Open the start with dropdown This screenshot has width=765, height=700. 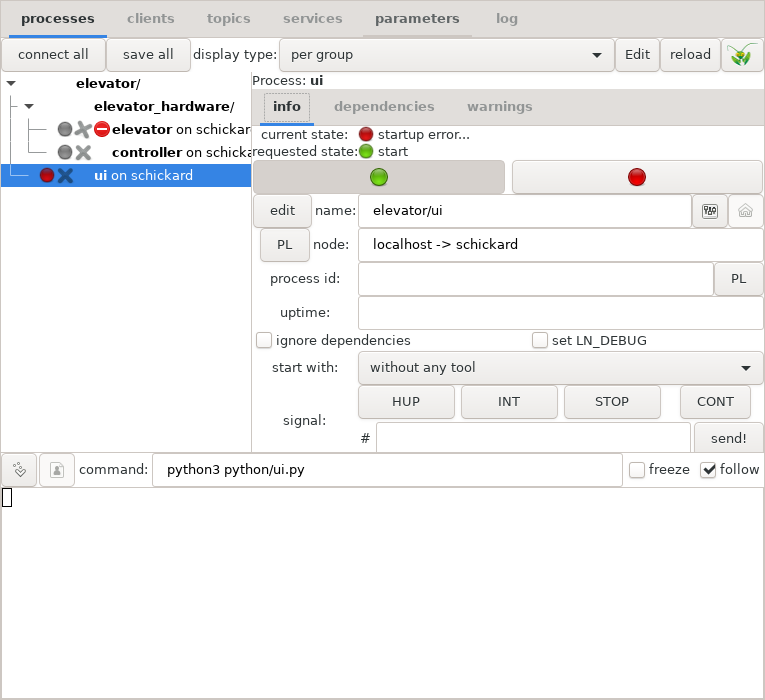coord(561,368)
